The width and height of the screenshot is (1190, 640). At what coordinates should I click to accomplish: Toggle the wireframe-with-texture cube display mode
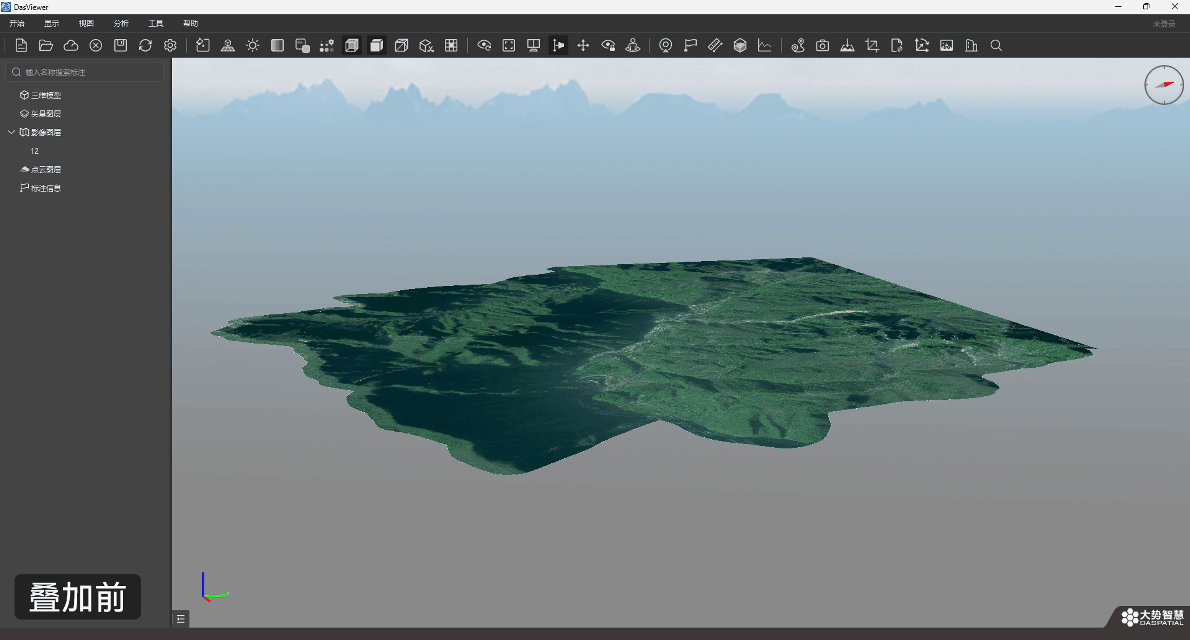351,46
